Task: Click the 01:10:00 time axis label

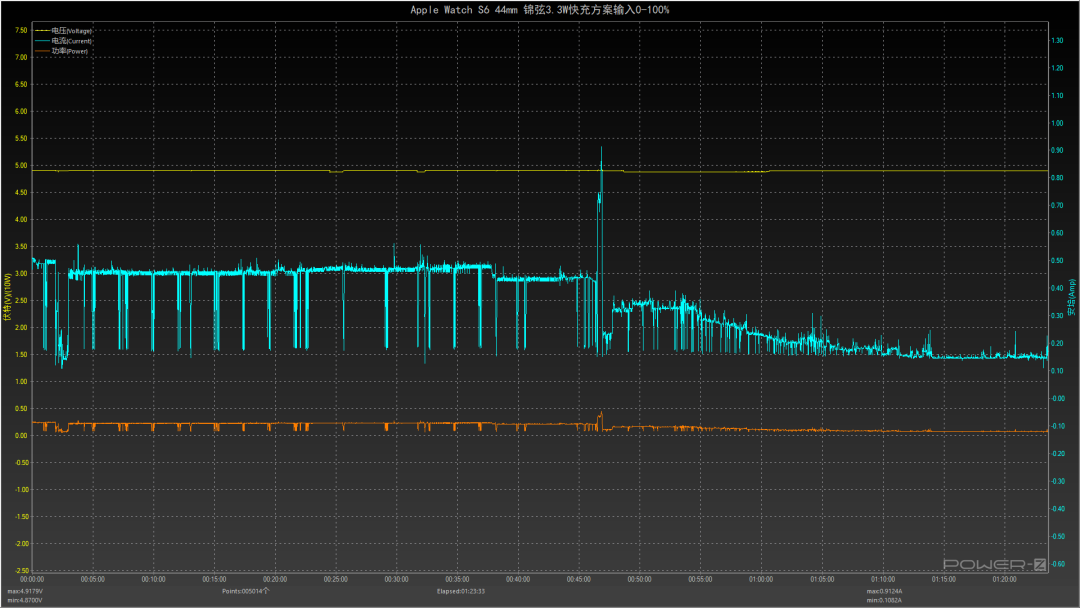Action: 883,580
